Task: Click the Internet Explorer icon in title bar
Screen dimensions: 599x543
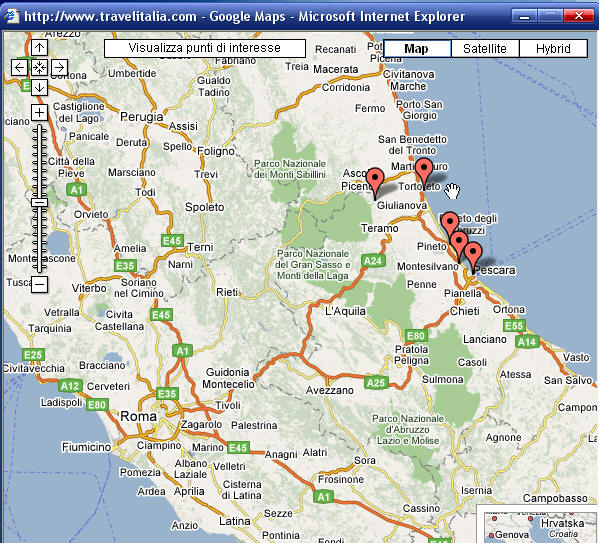Action: [11, 16]
